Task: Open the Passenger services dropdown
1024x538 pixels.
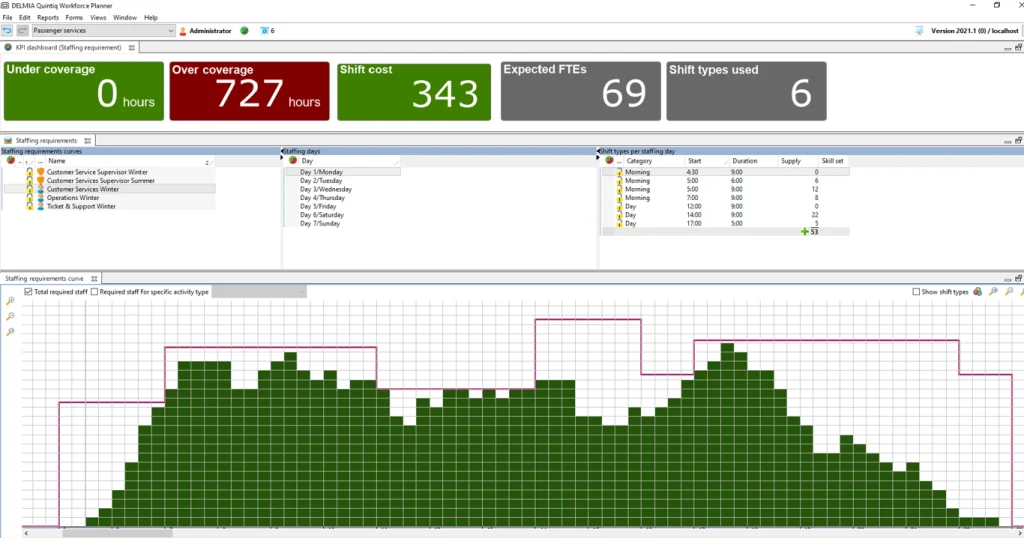Action: (x=170, y=31)
